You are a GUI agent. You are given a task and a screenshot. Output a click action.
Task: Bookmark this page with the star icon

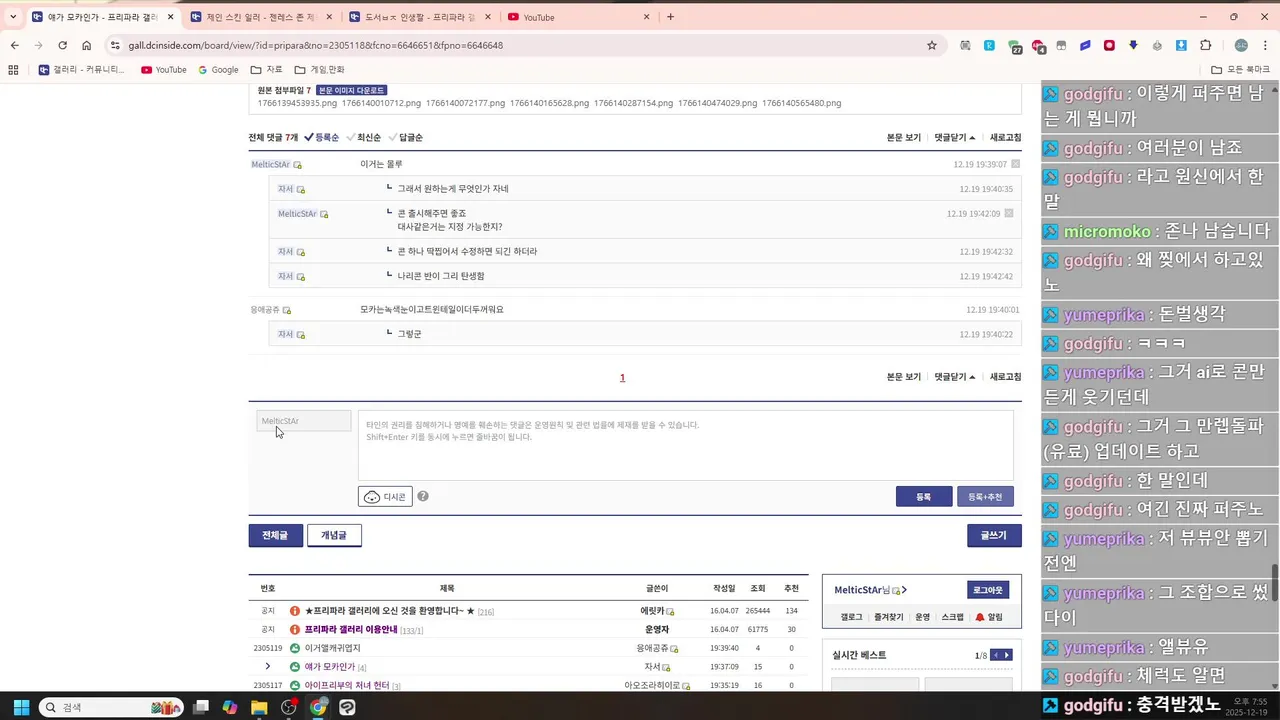tap(932, 45)
